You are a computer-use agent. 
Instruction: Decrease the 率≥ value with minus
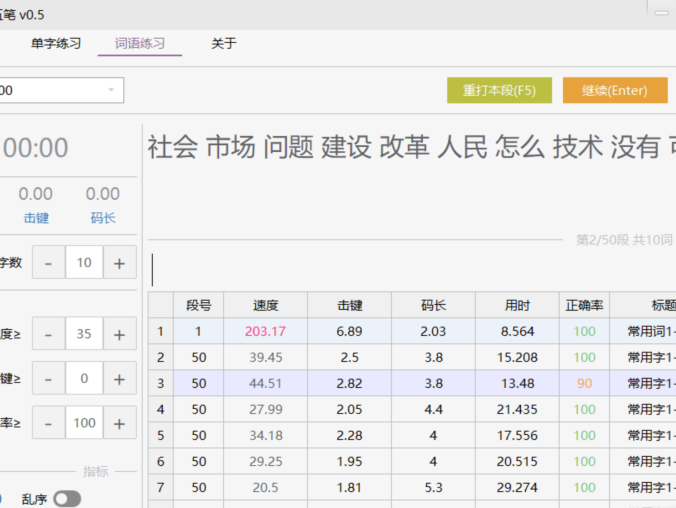49,423
